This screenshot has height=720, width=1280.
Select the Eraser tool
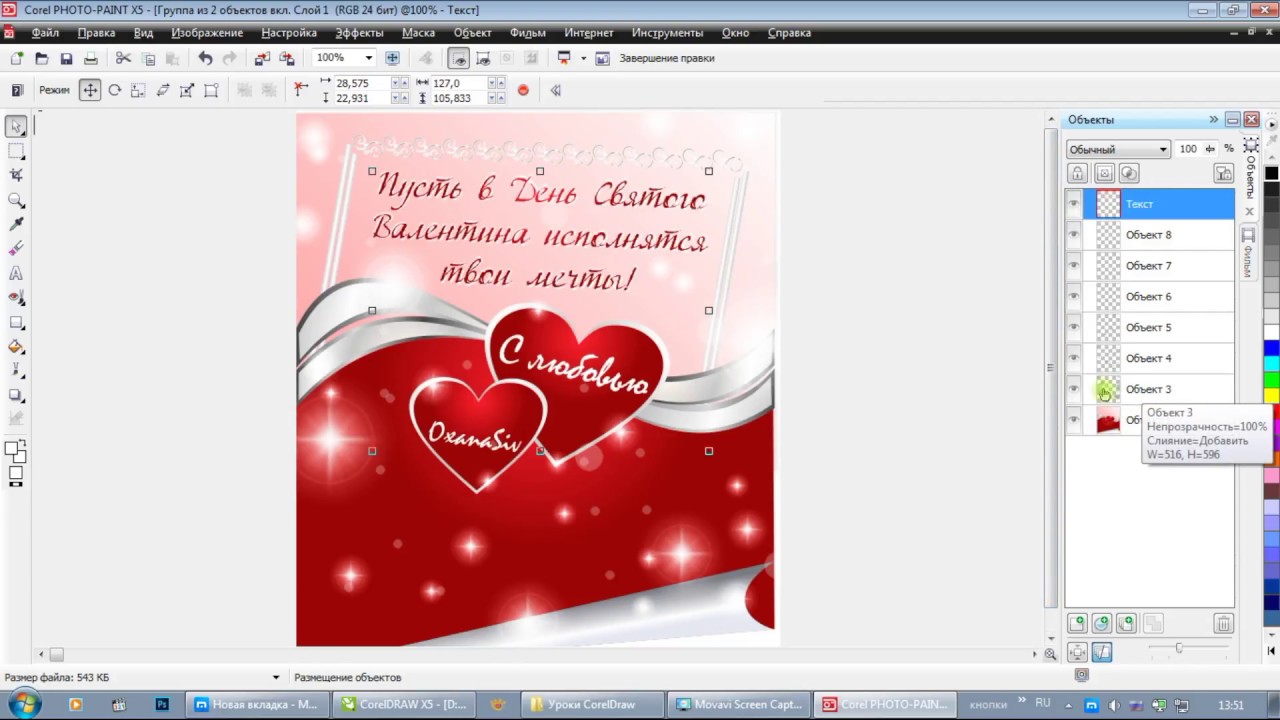click(16, 249)
